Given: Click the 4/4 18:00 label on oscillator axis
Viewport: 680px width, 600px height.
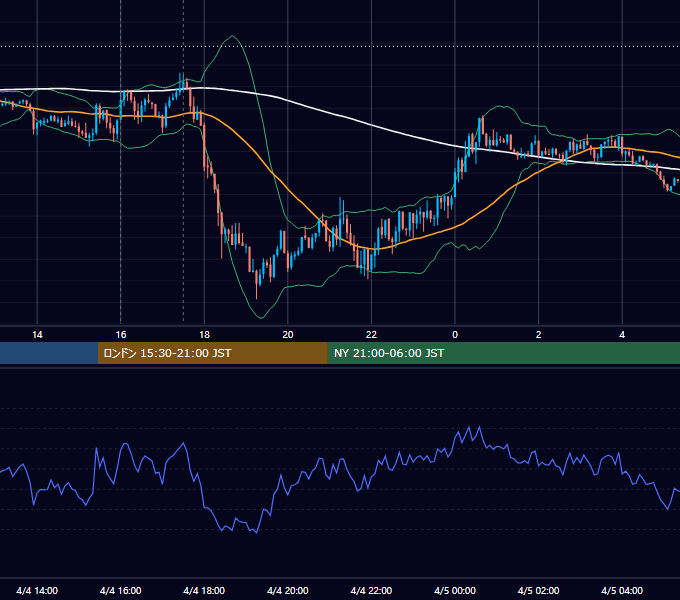Looking at the screenshot, I should 204,590.
